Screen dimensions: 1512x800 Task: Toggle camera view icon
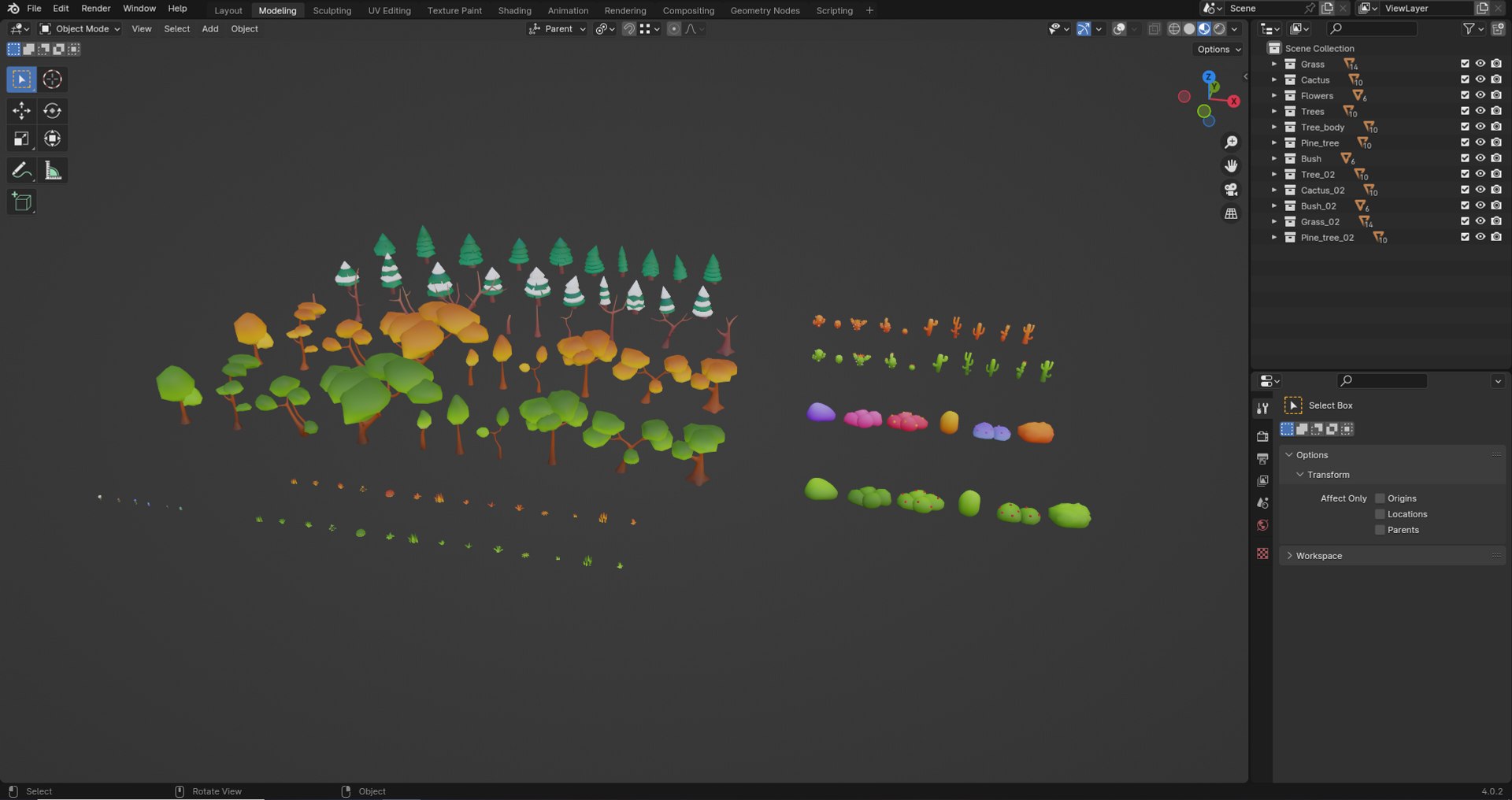tap(1231, 190)
